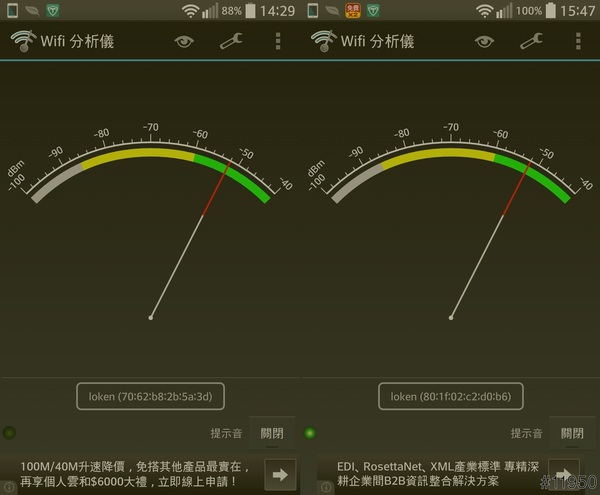Click the EDI RosettaNet advertisement text
The width and height of the screenshot is (600, 495).
tap(438, 474)
